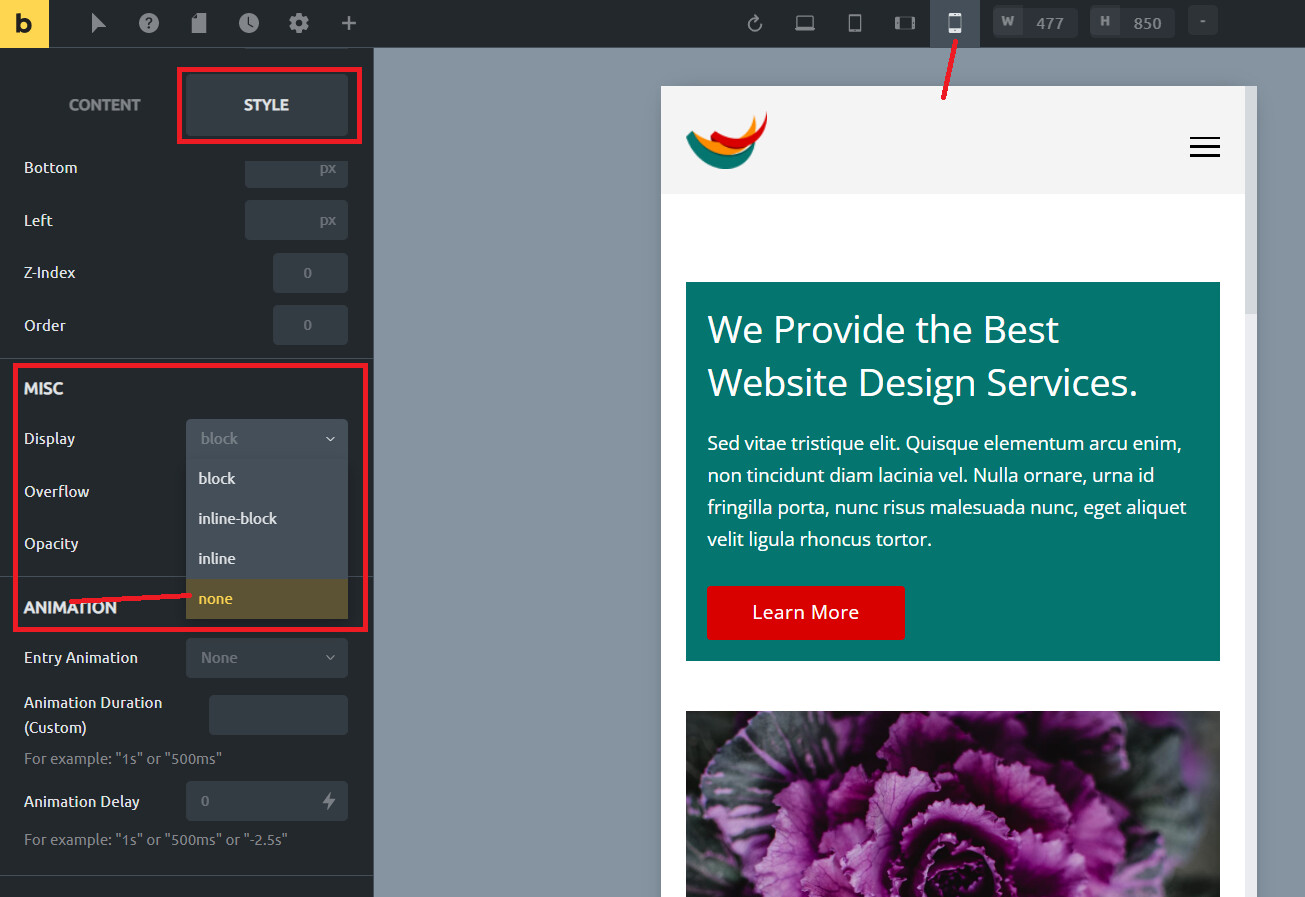1305x897 pixels.
Task: Open the help question mark icon
Action: tap(149, 23)
